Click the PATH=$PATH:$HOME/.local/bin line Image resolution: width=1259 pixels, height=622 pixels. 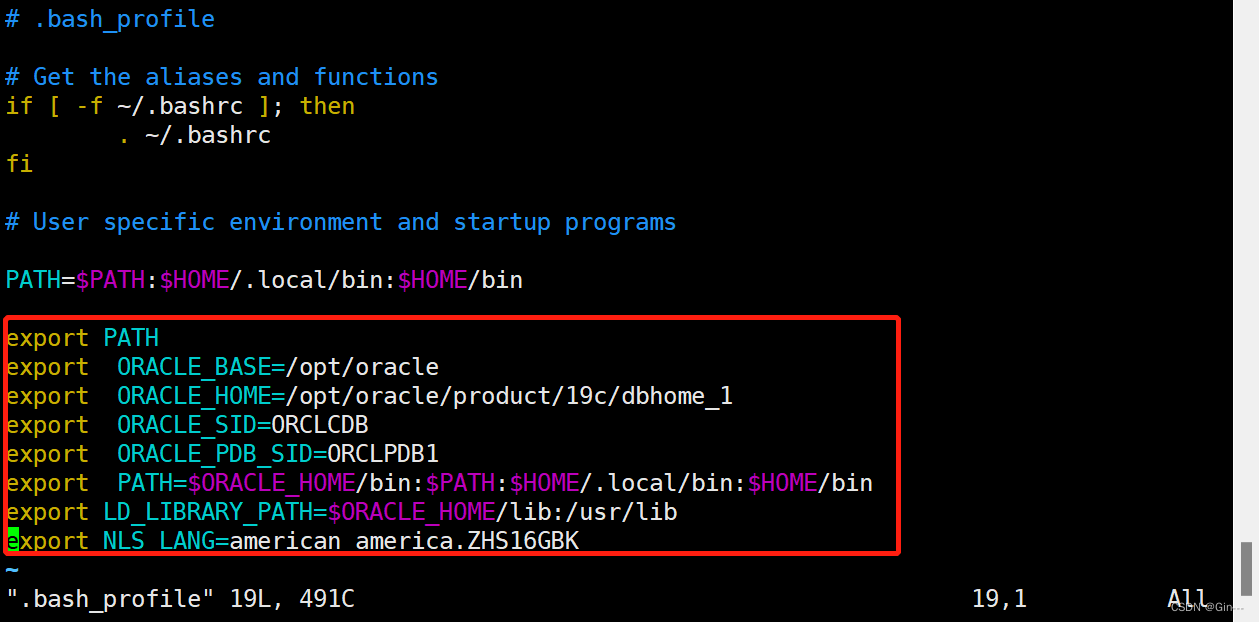(264, 280)
